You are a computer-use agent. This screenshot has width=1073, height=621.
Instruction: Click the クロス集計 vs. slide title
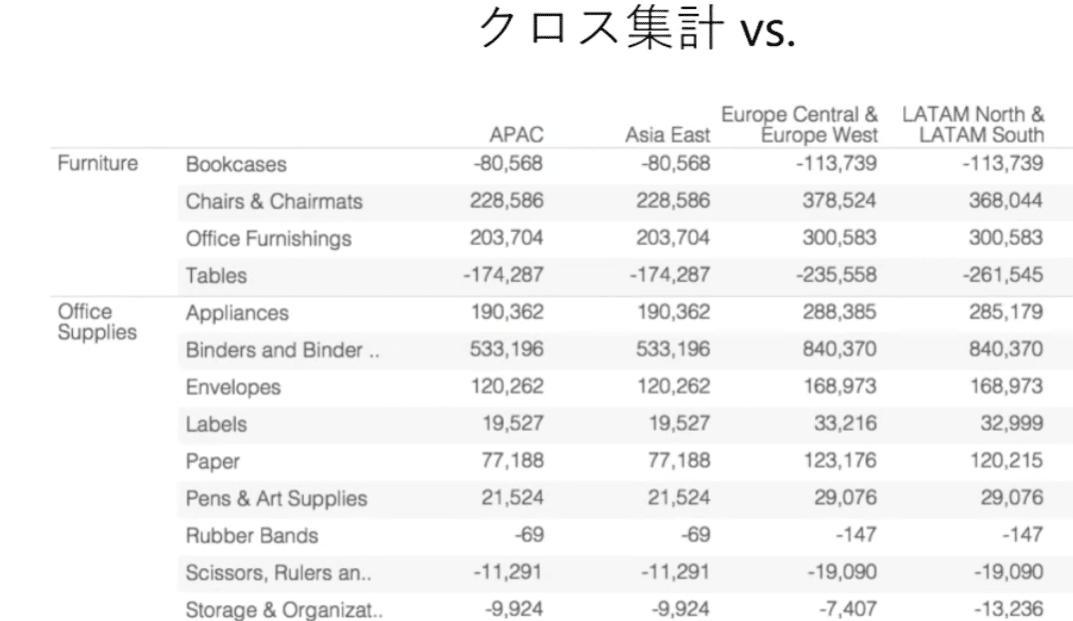(637, 30)
